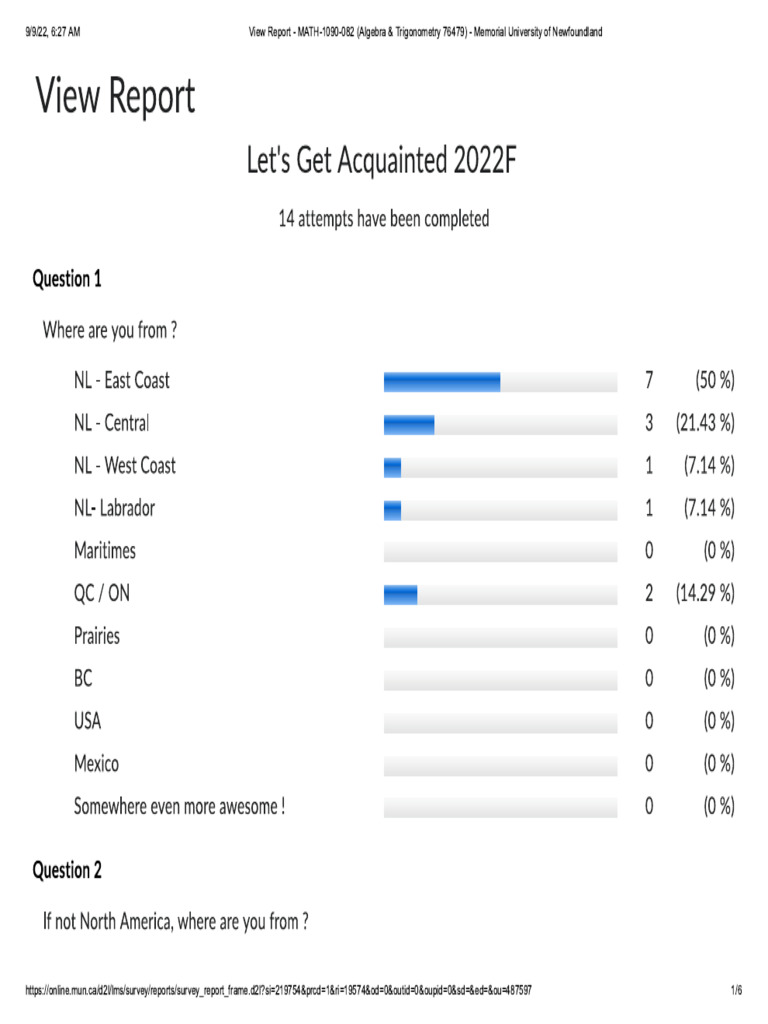This screenshot has width=768, height=1024.
Task: Click the page header document title
Action: (424, 33)
